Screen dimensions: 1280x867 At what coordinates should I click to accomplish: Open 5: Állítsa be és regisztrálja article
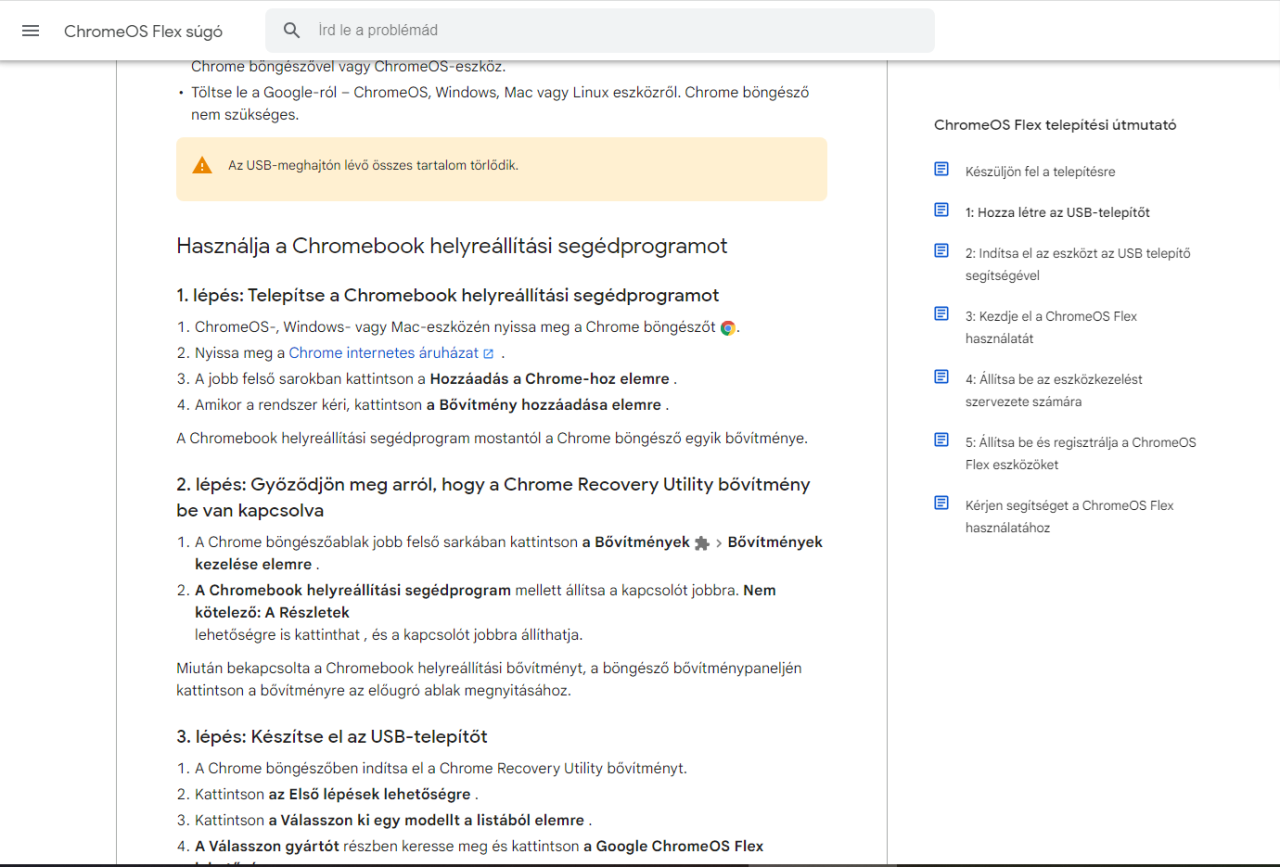pyautogui.click(x=1080, y=453)
